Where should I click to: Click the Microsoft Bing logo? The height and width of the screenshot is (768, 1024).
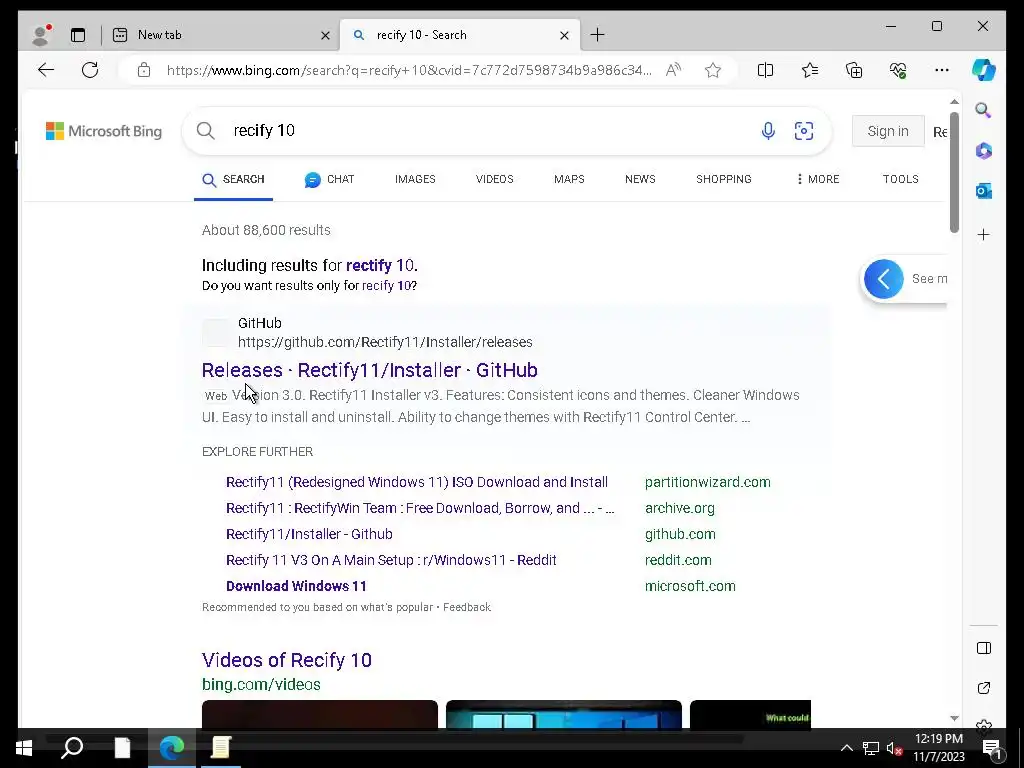[x=104, y=131]
